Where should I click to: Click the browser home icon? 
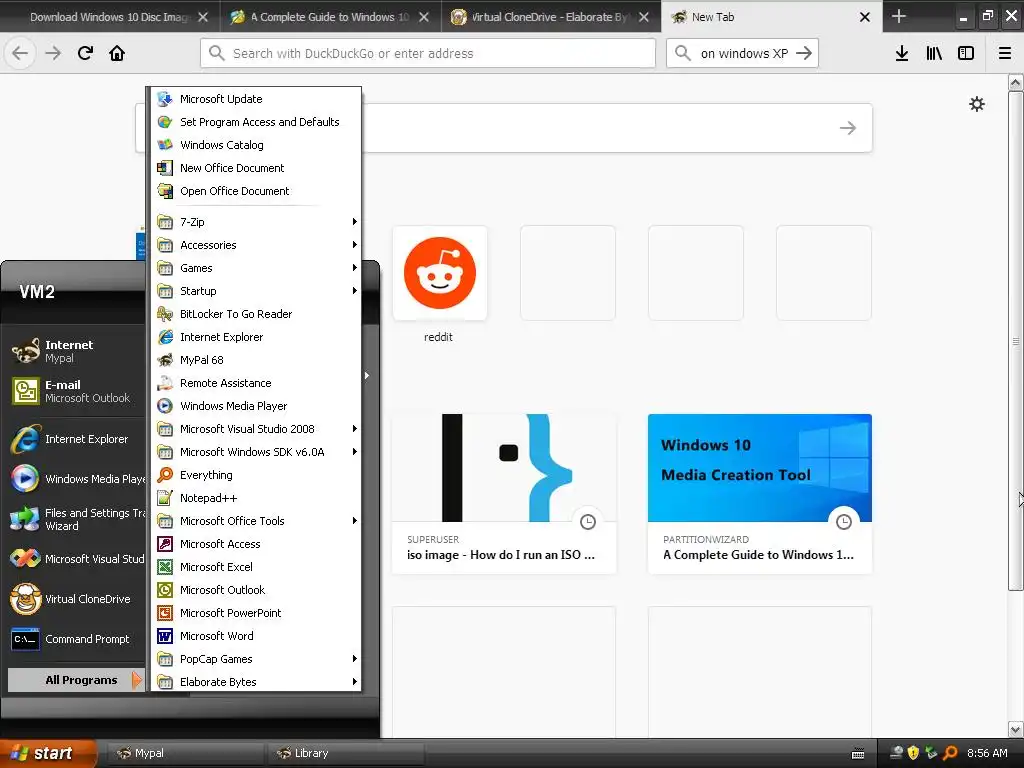tap(117, 53)
